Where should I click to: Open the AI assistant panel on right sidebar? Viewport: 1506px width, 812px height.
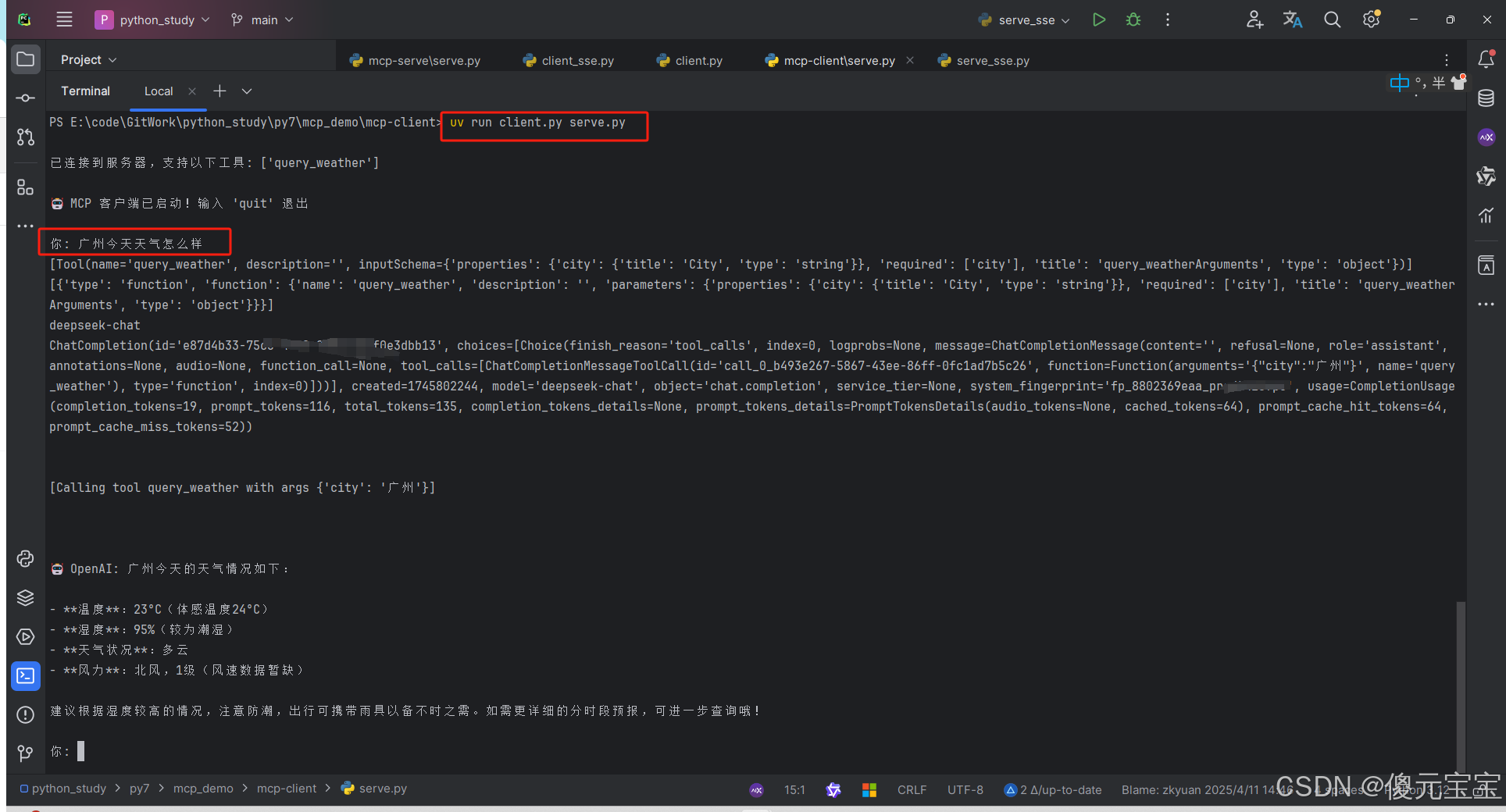tap(1486, 137)
